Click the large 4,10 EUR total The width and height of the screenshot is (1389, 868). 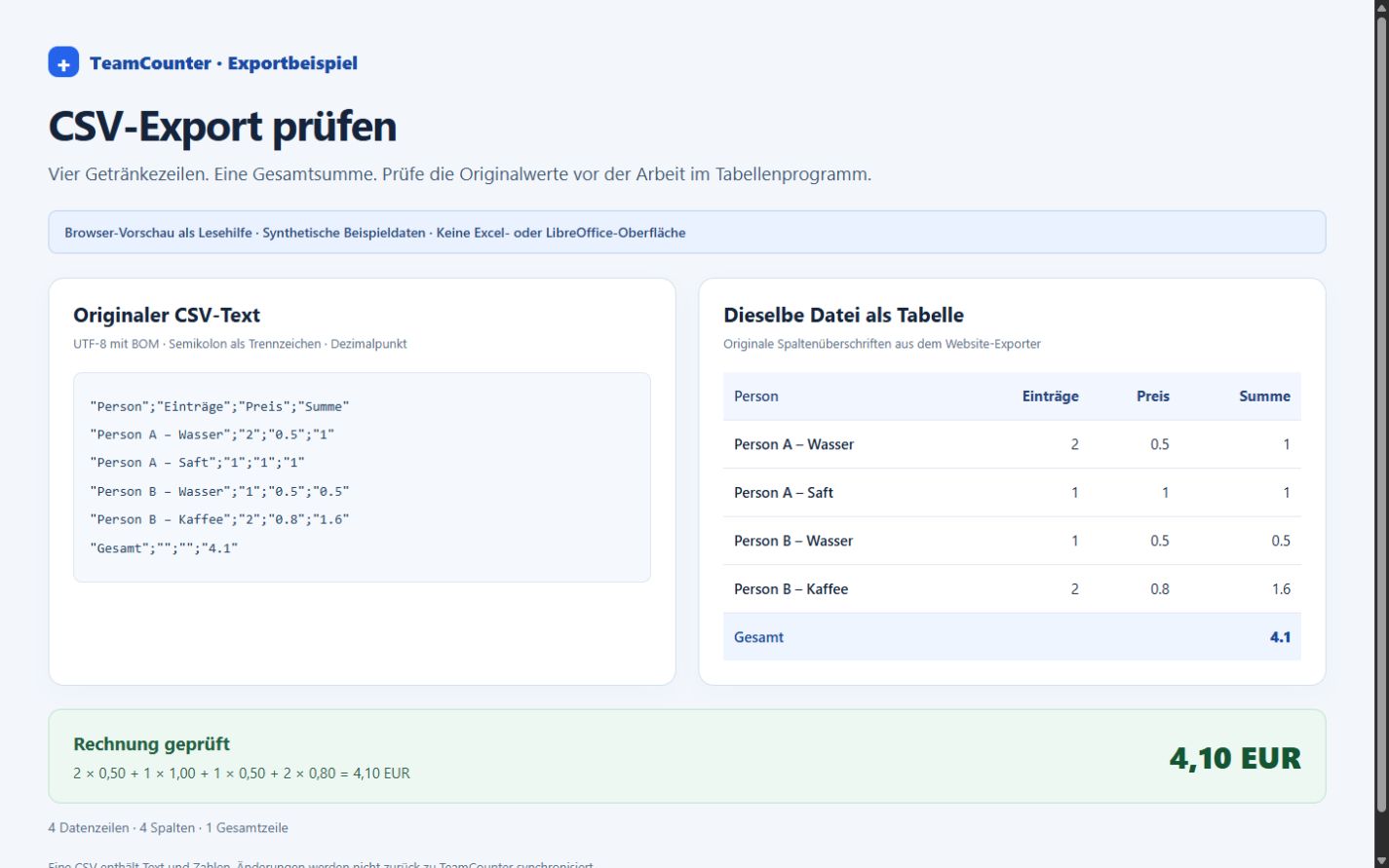tap(1235, 757)
